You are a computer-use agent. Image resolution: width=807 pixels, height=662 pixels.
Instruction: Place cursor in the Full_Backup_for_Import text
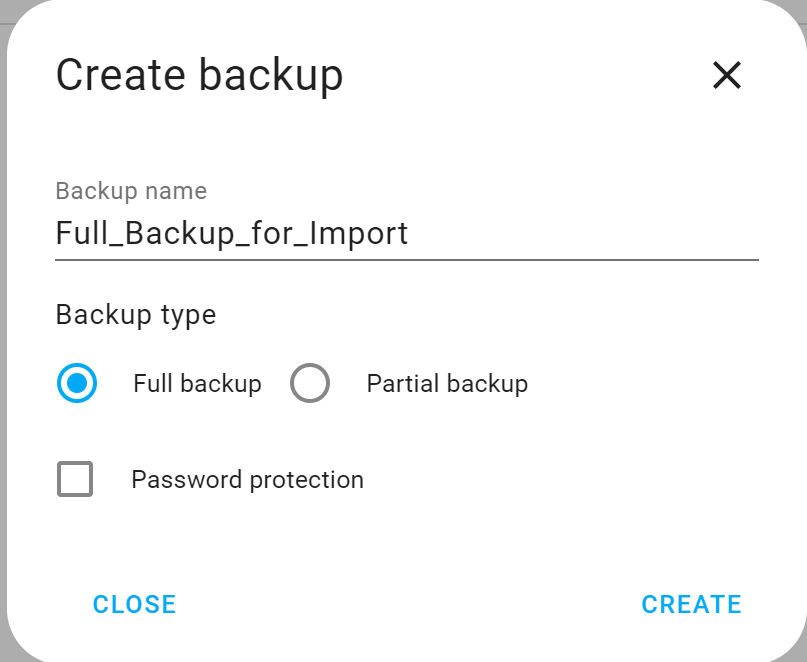[x=232, y=233]
